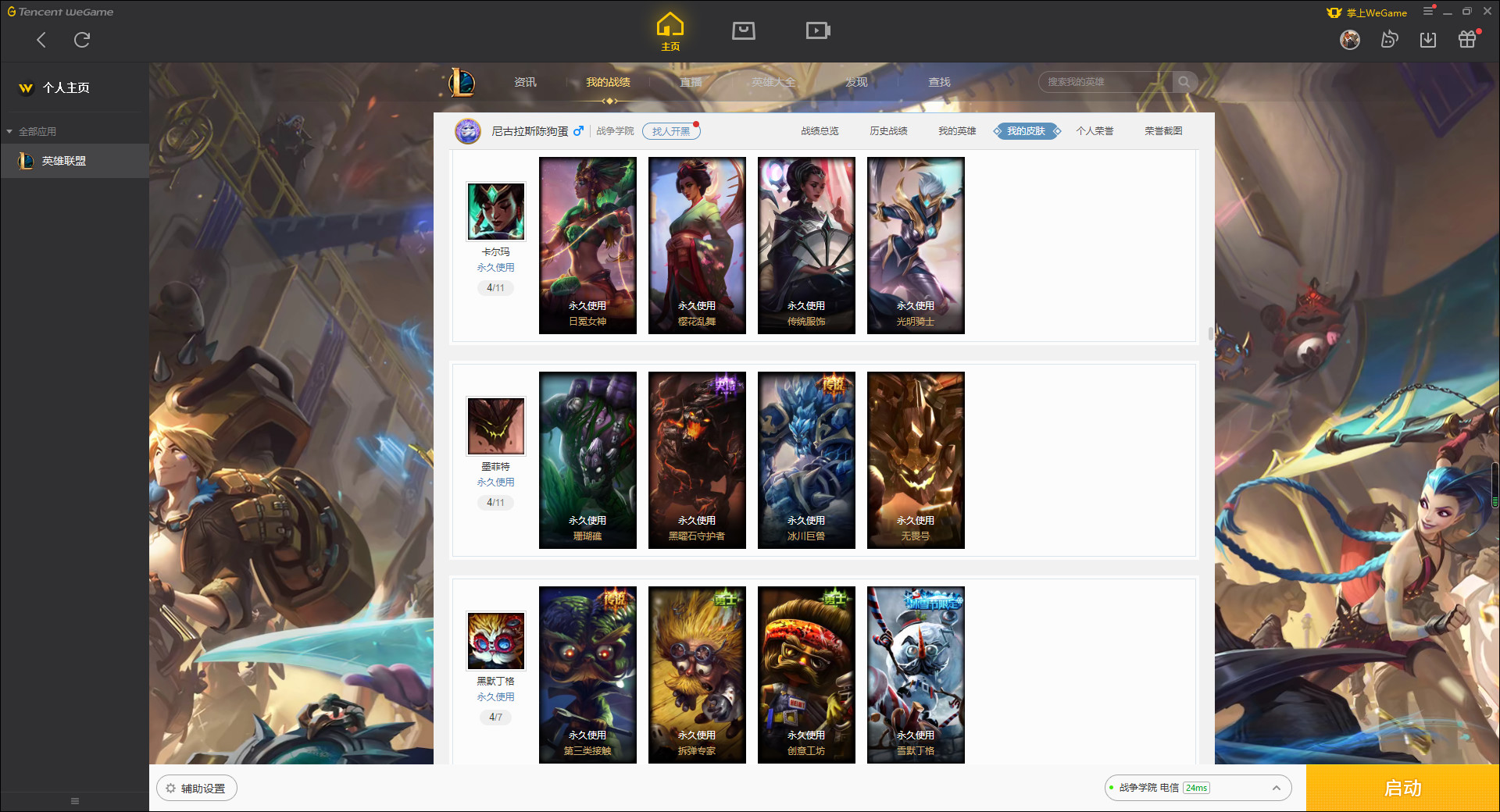Click the player profile avatar
This screenshot has height=812, width=1500.
pyautogui.click(x=468, y=131)
